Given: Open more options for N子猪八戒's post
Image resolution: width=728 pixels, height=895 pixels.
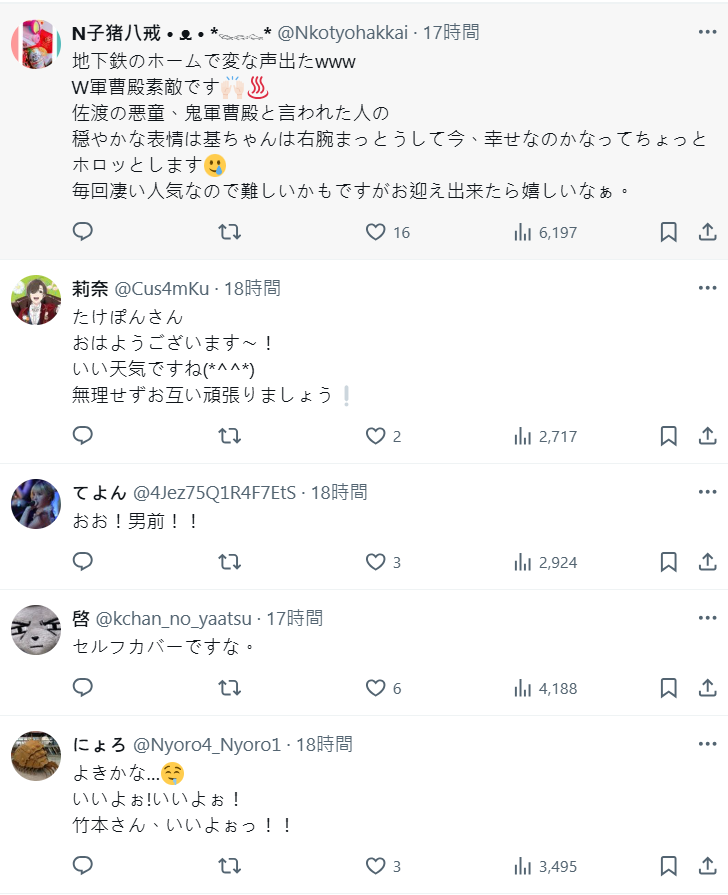Looking at the screenshot, I should tap(706, 32).
